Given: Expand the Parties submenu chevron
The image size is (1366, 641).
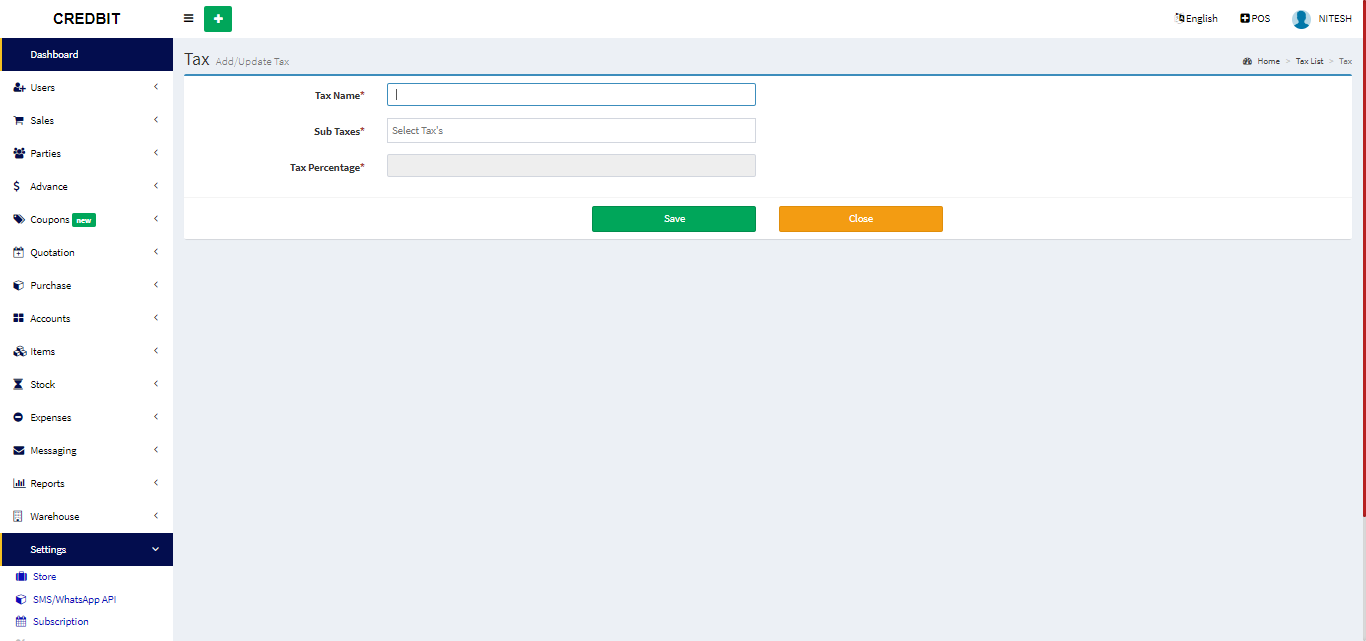Looking at the screenshot, I should [156, 153].
